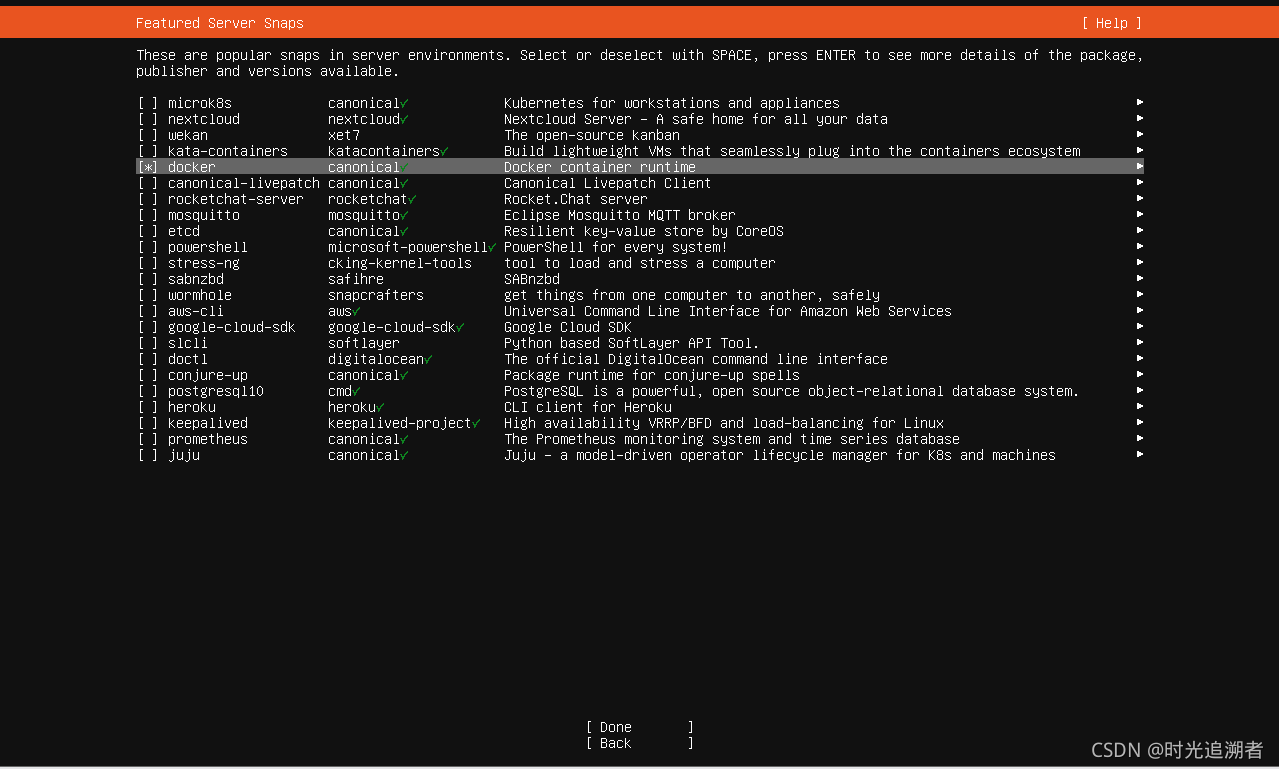Click verified checkmark next to keepalived-project publisher
The width and height of the screenshot is (1279, 769).
tap(476, 423)
